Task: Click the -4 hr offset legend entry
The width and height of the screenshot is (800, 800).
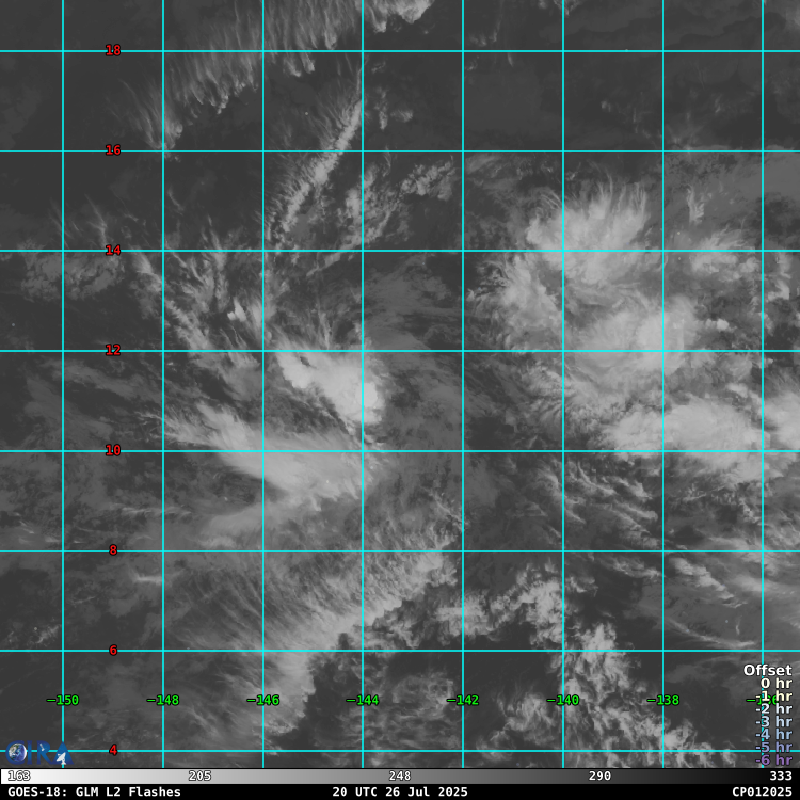Action: 773,734
